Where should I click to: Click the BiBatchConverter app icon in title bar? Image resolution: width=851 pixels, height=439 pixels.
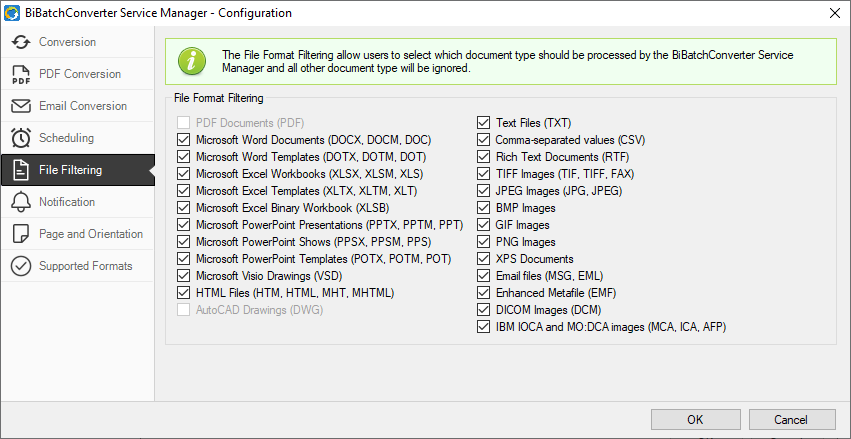[x=11, y=12]
